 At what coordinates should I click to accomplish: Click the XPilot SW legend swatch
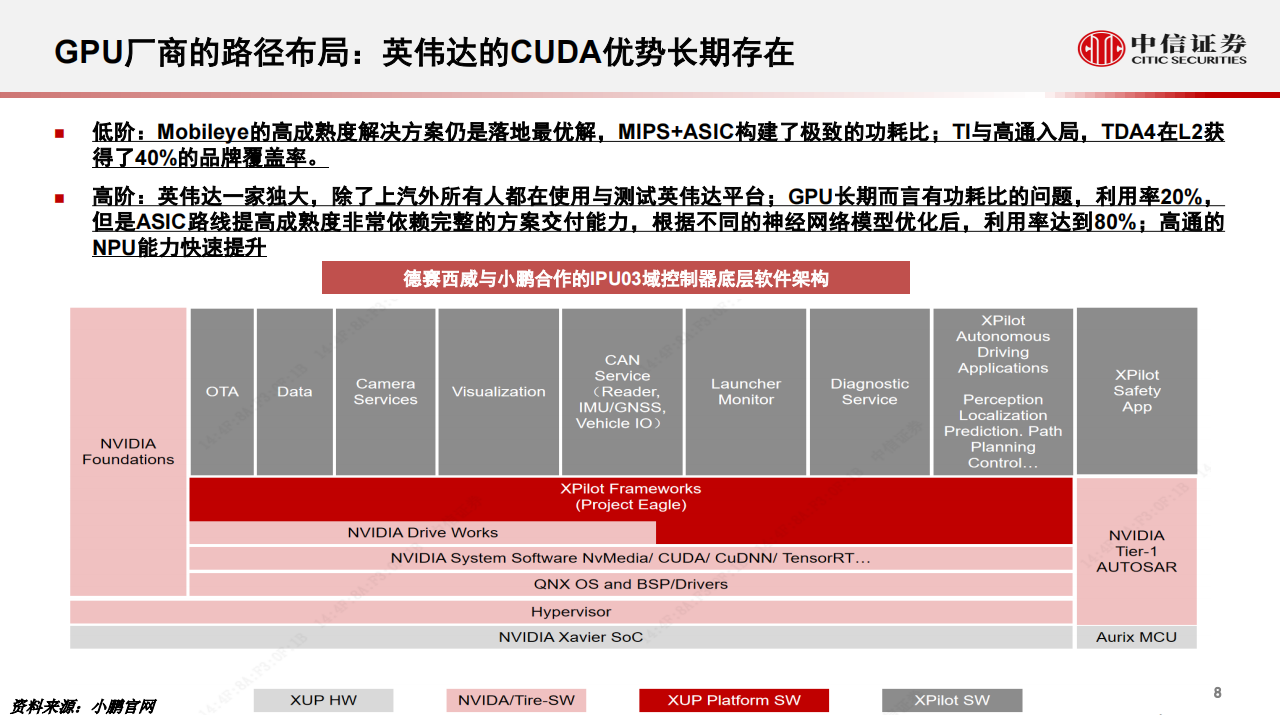tap(952, 700)
